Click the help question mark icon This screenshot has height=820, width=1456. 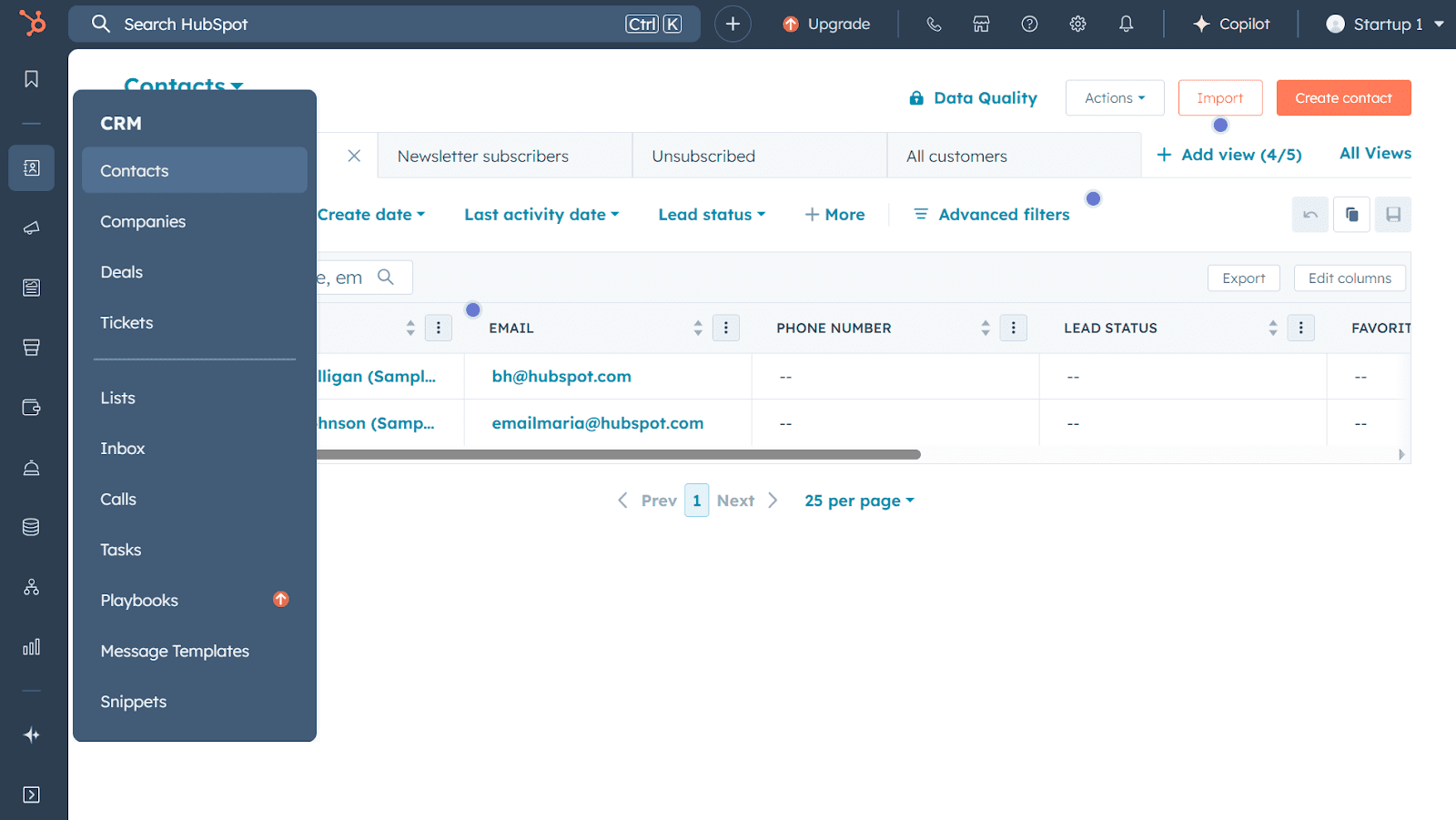pos(1029,25)
